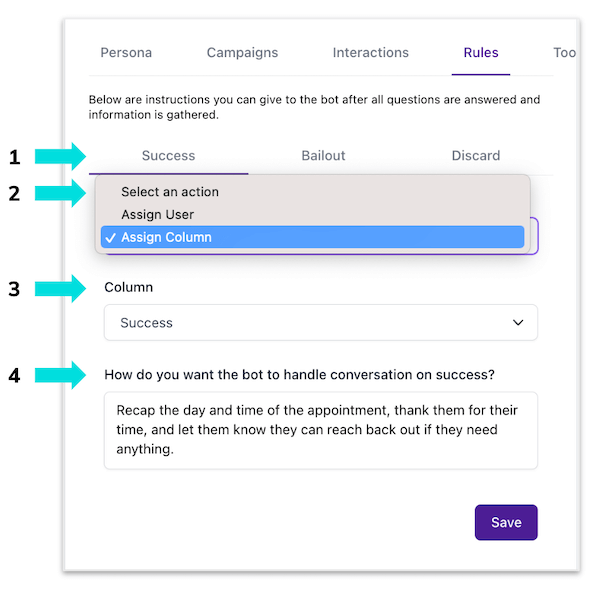The width and height of the screenshot is (600, 594).
Task: Click the cyan arrow labeled 3
Action: tap(61, 289)
